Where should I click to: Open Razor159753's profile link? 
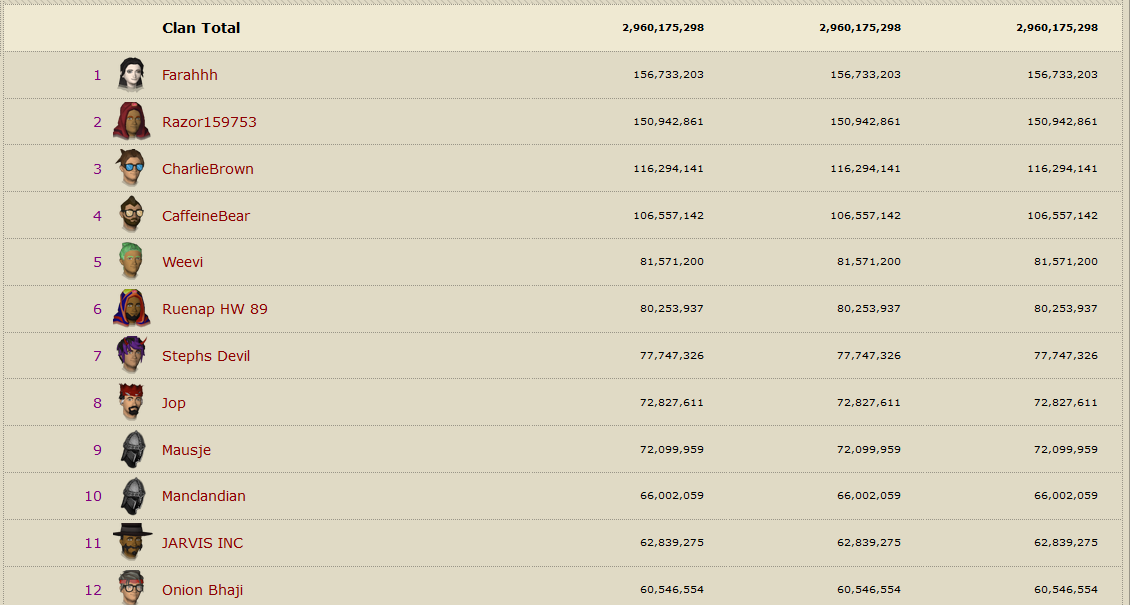(209, 122)
